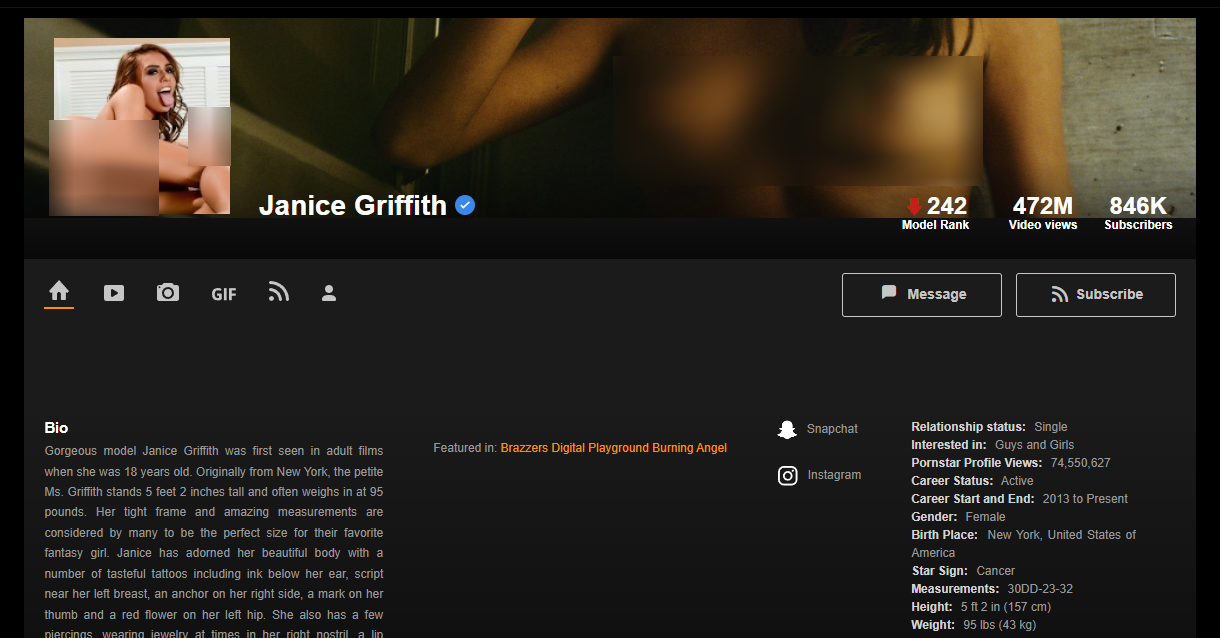Click the red down arrow by Model Rank

(x=914, y=207)
